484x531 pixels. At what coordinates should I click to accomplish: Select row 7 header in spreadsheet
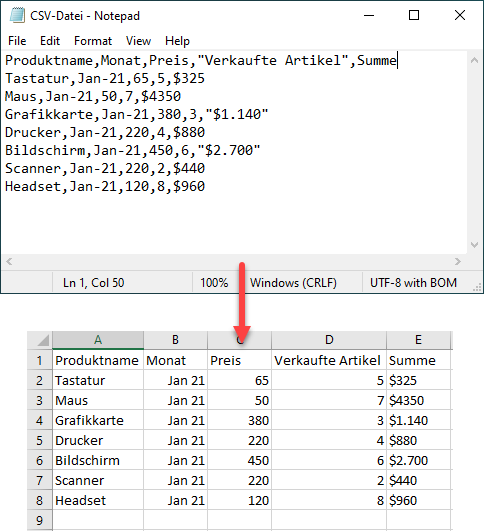click(40, 480)
